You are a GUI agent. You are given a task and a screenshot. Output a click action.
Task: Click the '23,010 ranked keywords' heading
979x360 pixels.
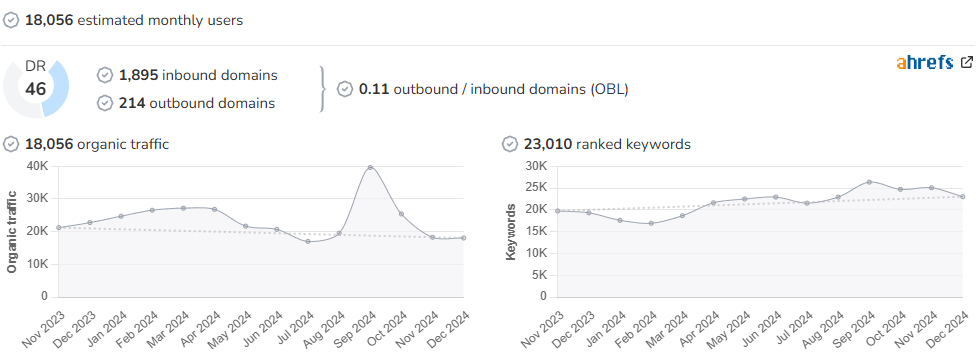point(608,144)
